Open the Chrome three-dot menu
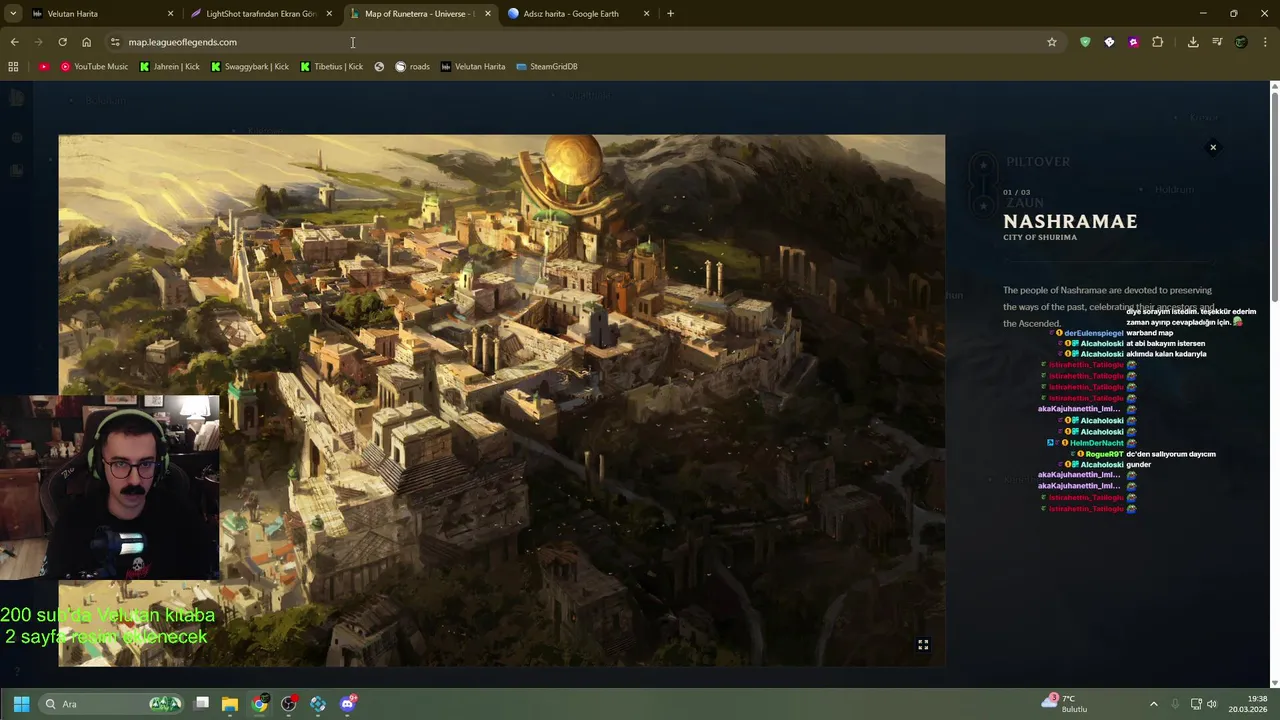The image size is (1280, 720). pyautogui.click(x=1265, y=42)
